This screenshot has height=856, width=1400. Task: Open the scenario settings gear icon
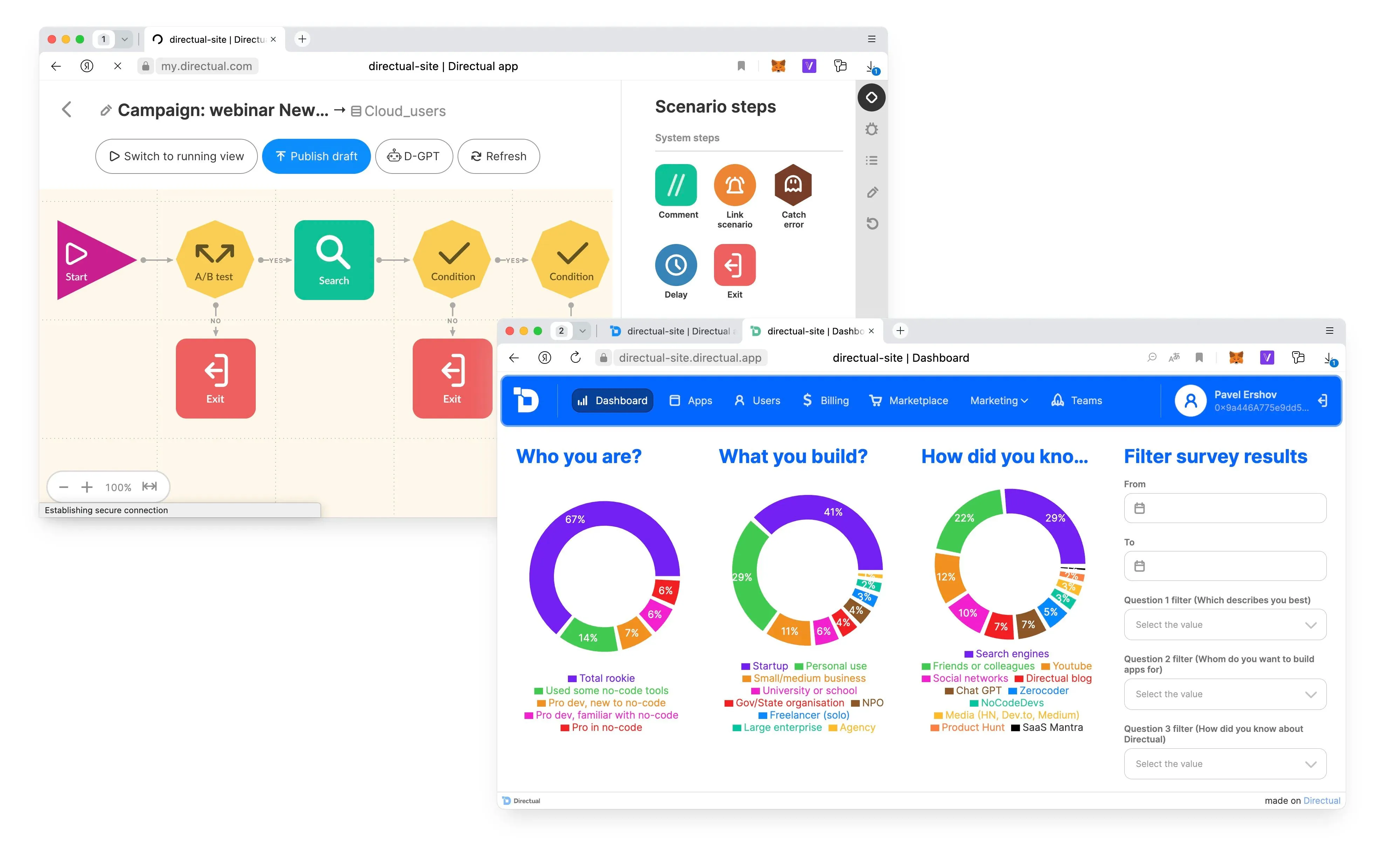tap(872, 130)
